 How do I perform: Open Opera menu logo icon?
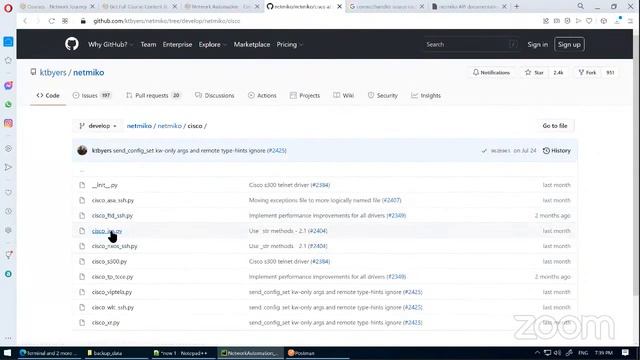8,8
